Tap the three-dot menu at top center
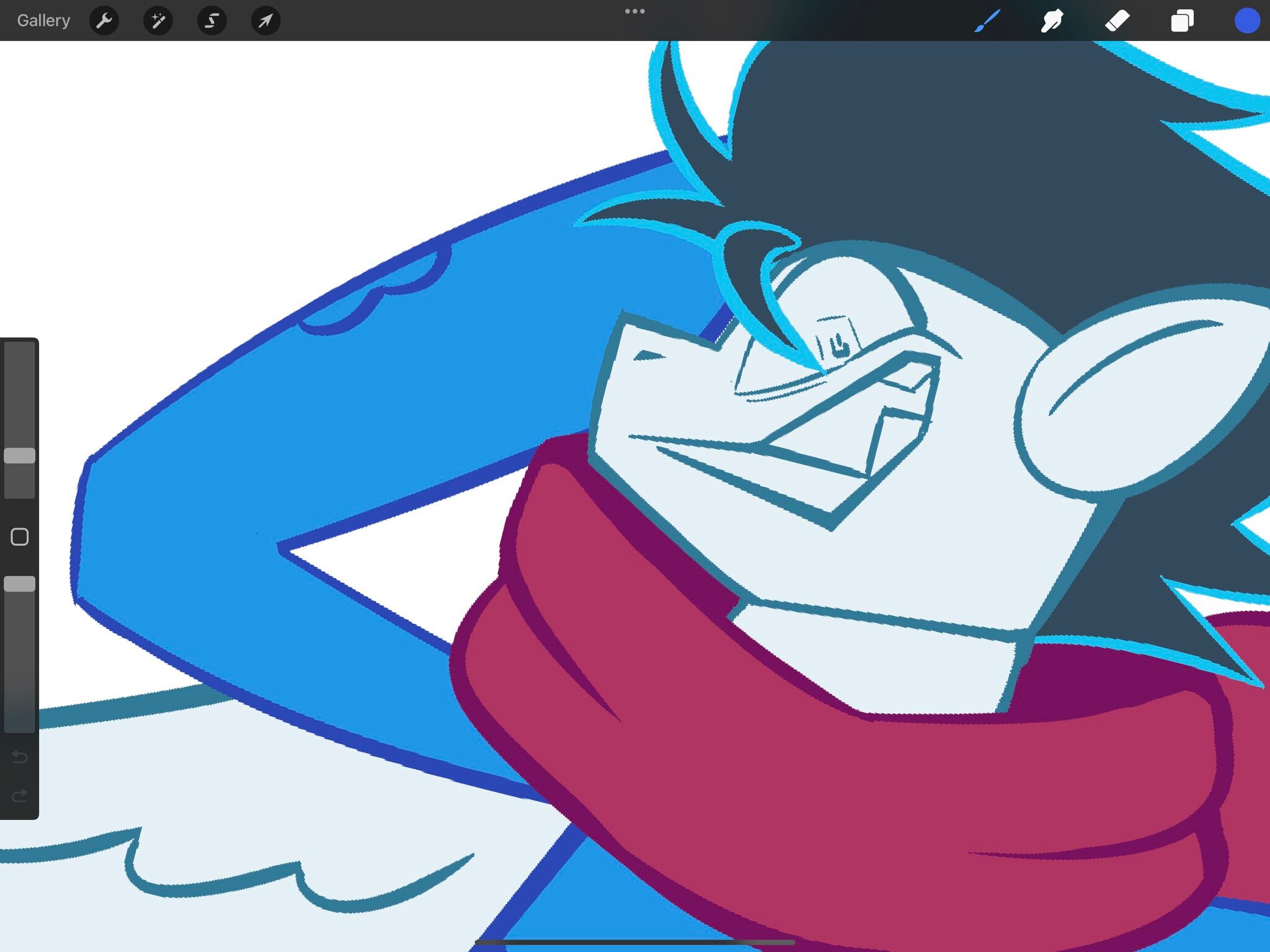The width and height of the screenshot is (1270, 952). coord(634,11)
